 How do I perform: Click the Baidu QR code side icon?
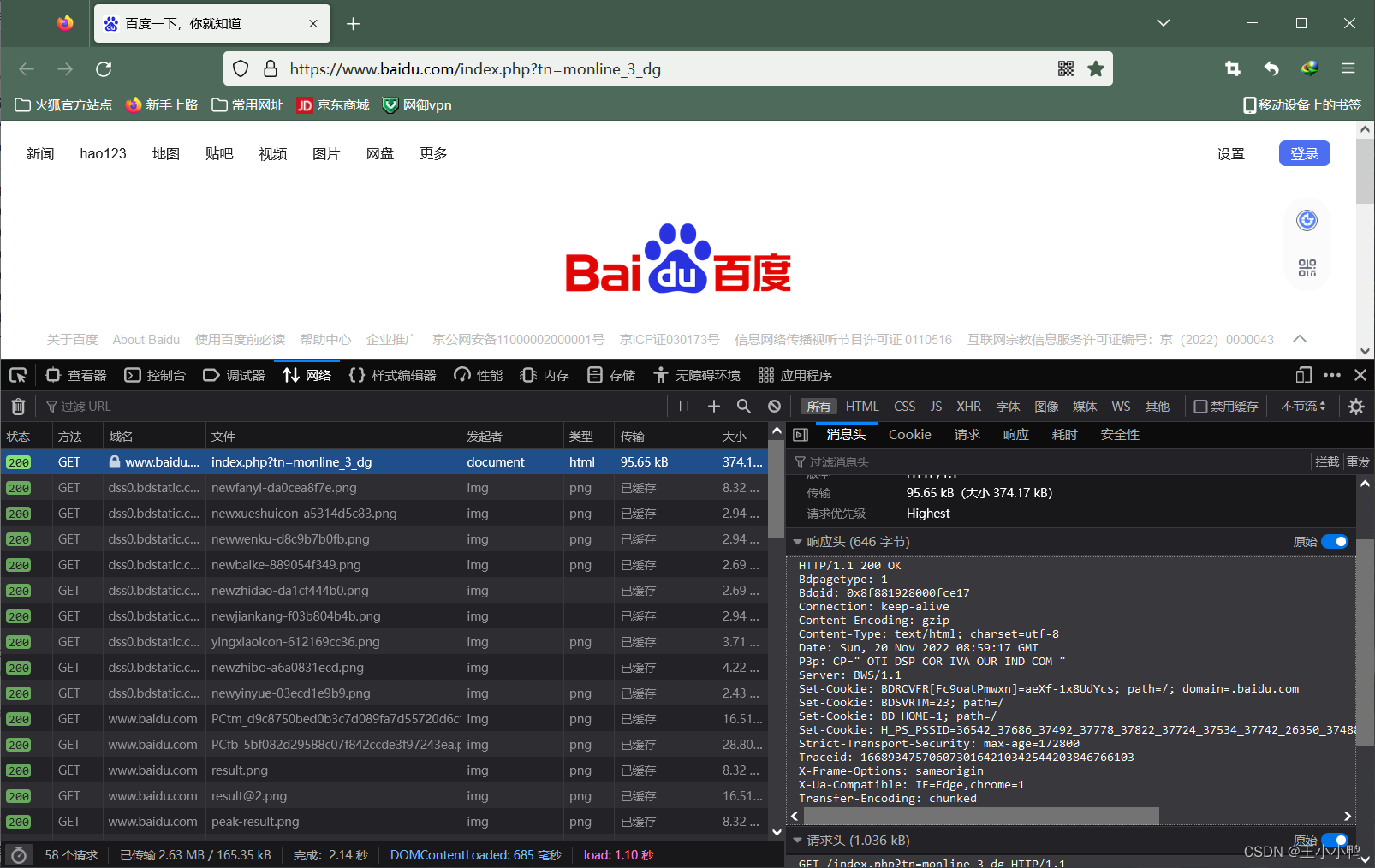coord(1307,268)
